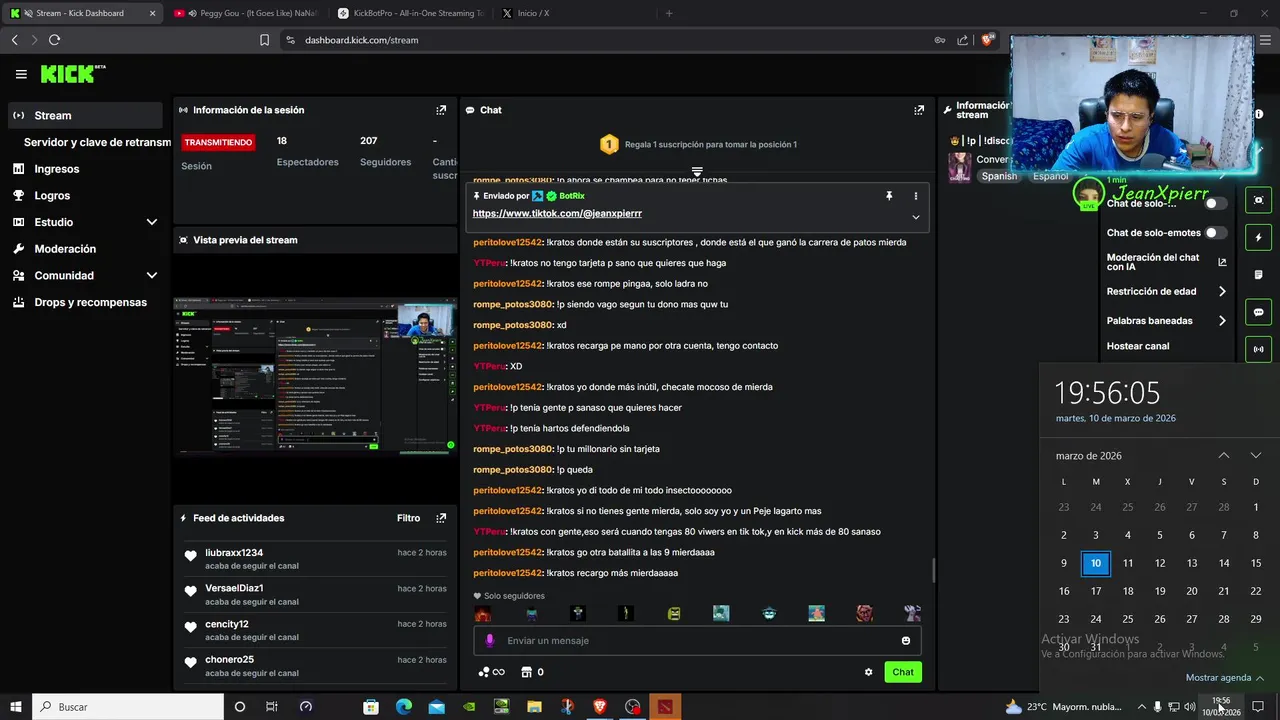Viewport: 1280px width, 720px height.
Task: Click the stream preview thumbnail
Action: [x=315, y=375]
